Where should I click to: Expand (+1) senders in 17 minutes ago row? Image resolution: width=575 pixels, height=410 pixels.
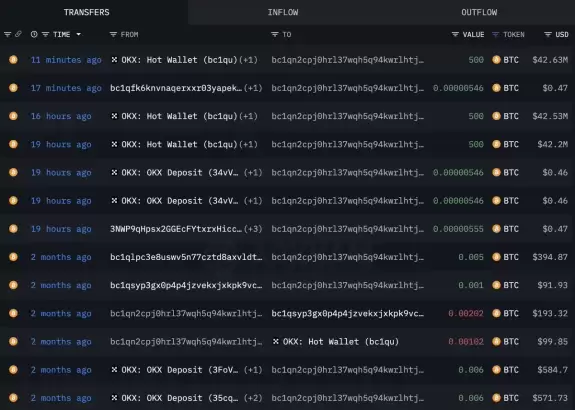click(x=253, y=88)
